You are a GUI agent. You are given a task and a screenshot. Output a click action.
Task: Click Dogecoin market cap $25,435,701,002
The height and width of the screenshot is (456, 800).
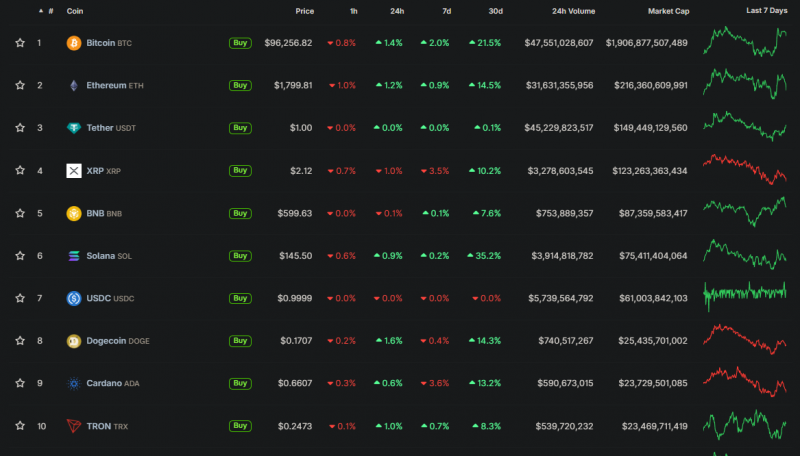(x=653, y=340)
